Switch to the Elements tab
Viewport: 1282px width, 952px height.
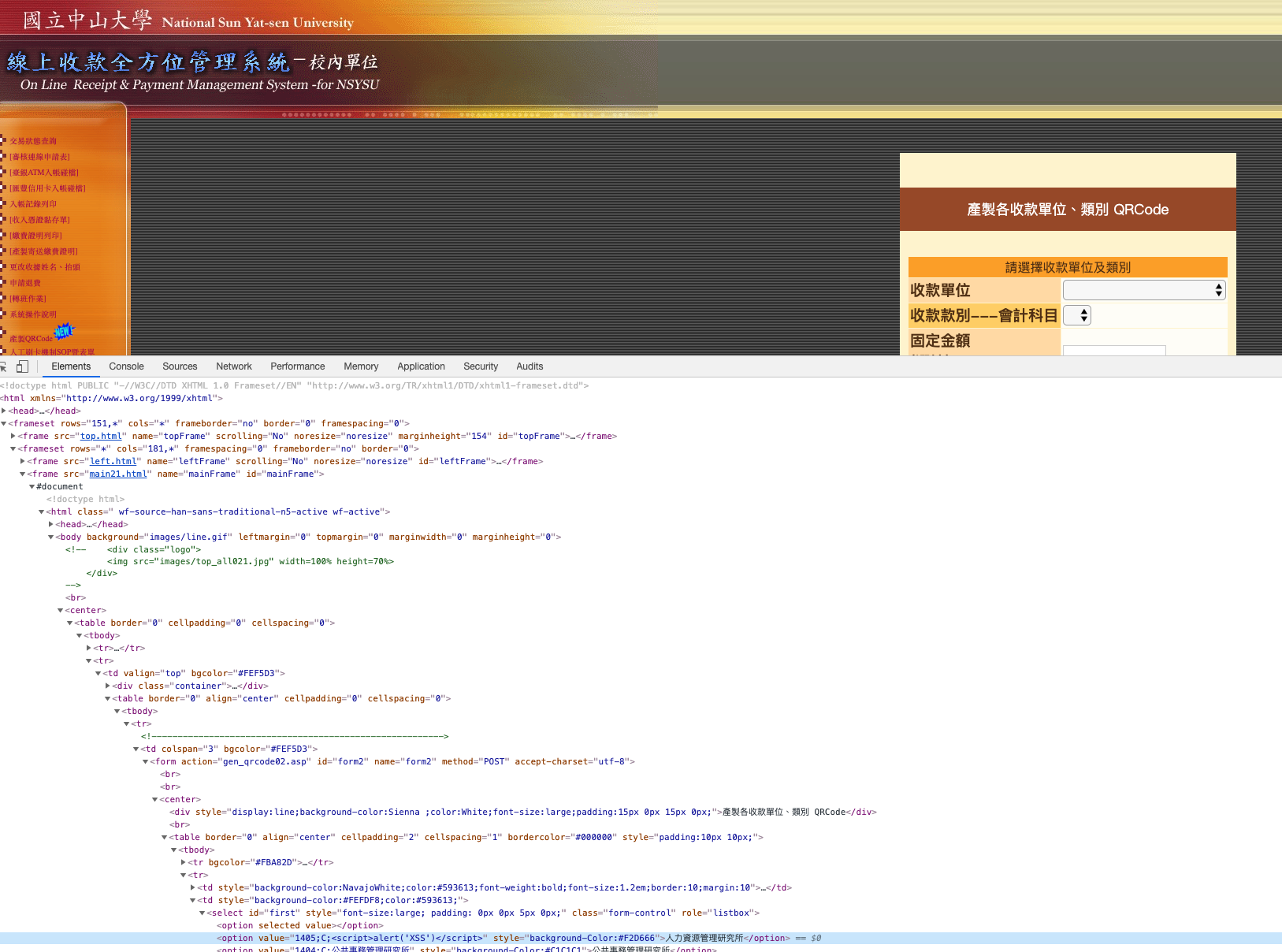pos(71,366)
